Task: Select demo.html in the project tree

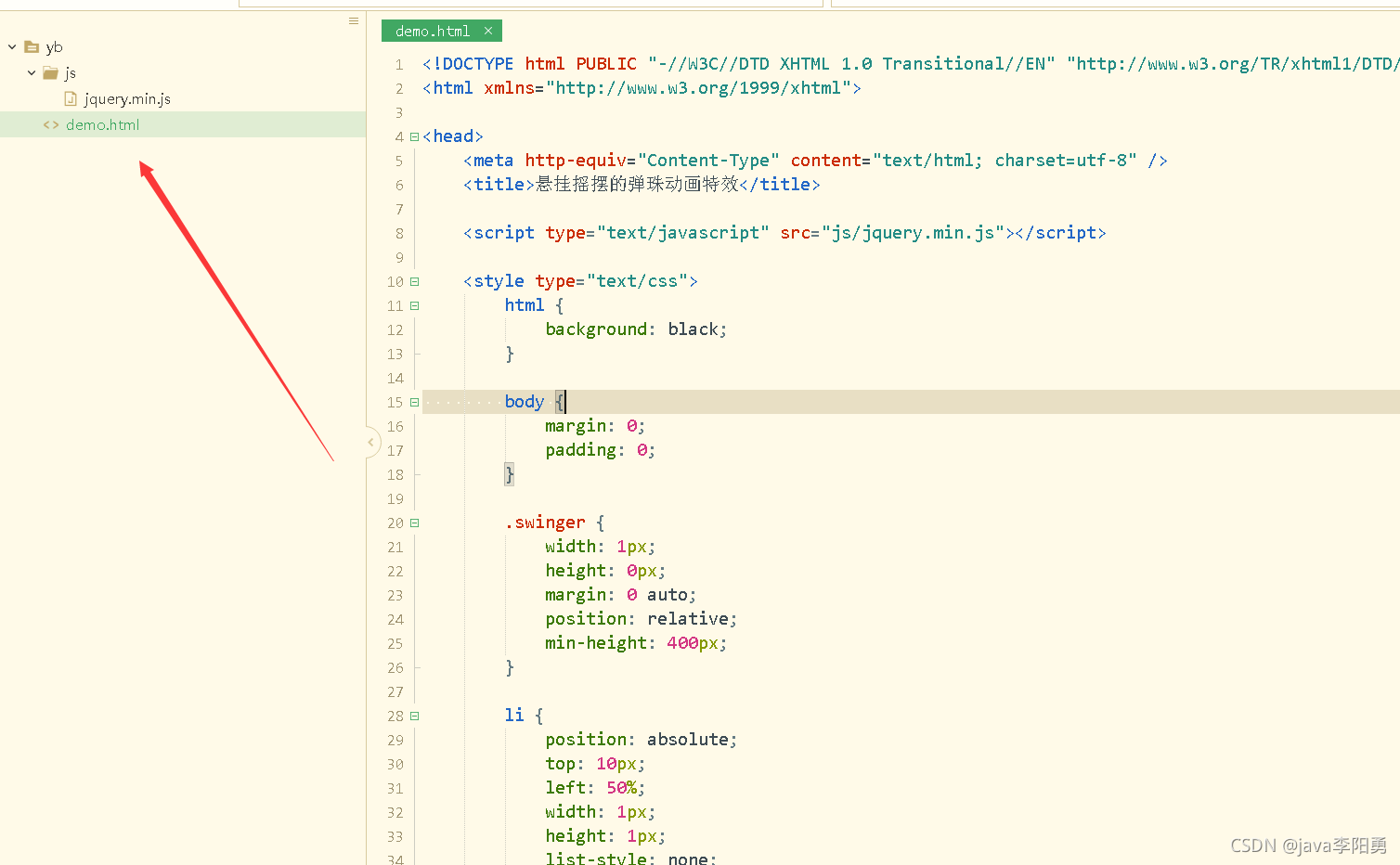Action: coord(183,124)
